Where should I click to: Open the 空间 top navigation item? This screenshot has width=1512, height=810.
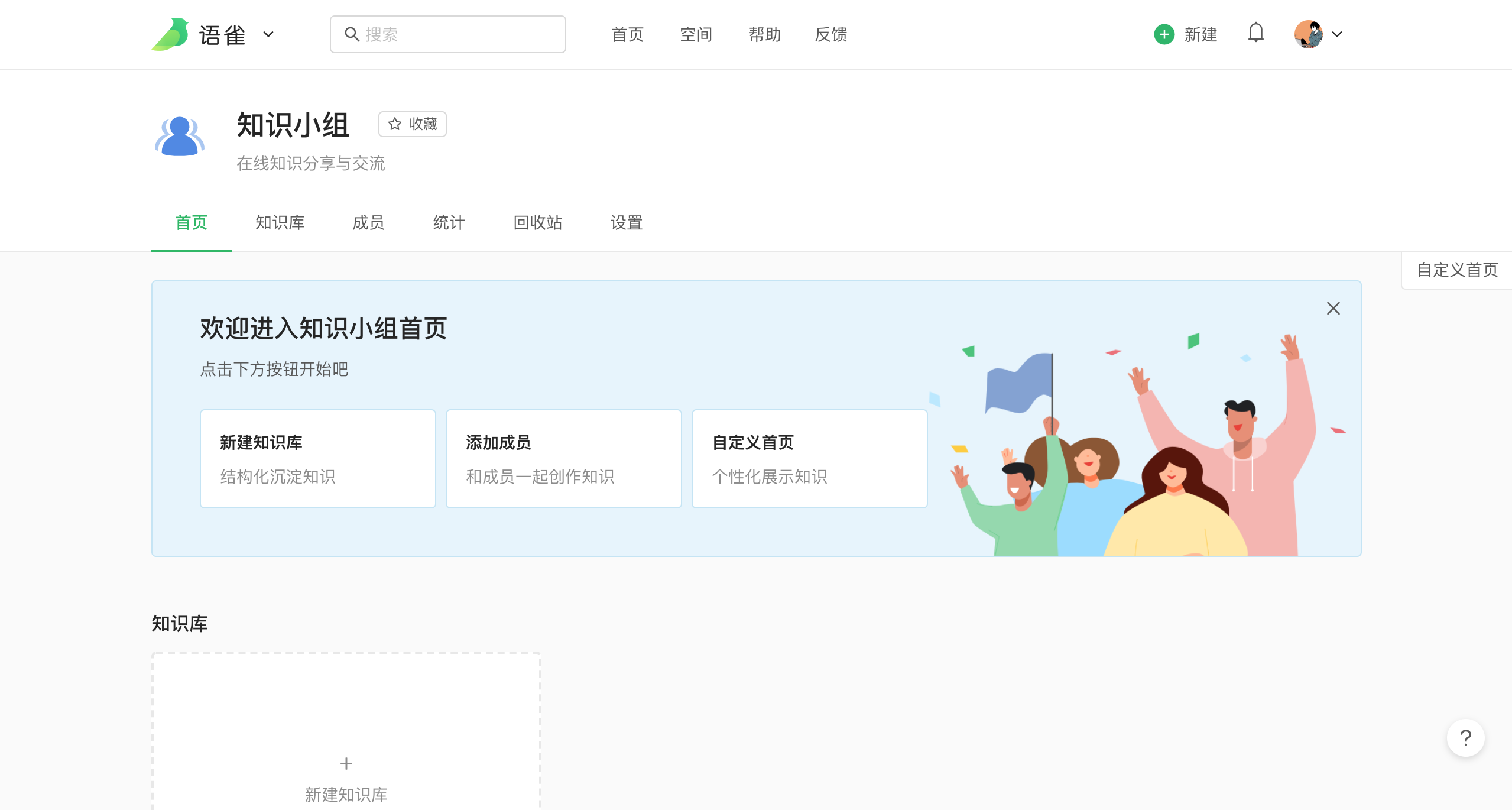click(696, 34)
